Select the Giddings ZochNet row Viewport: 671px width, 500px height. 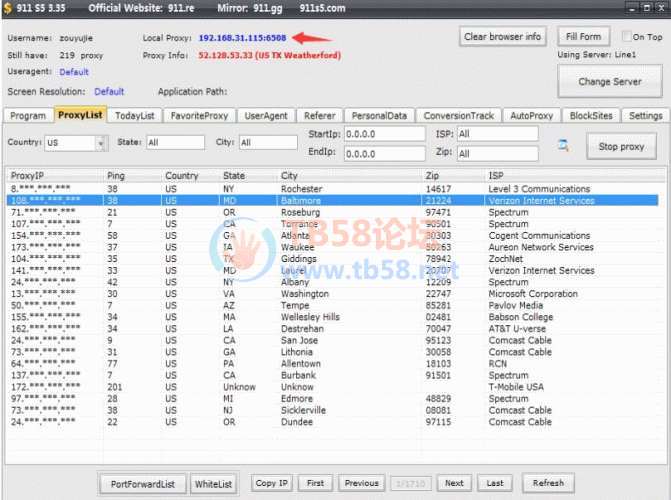coord(333,259)
